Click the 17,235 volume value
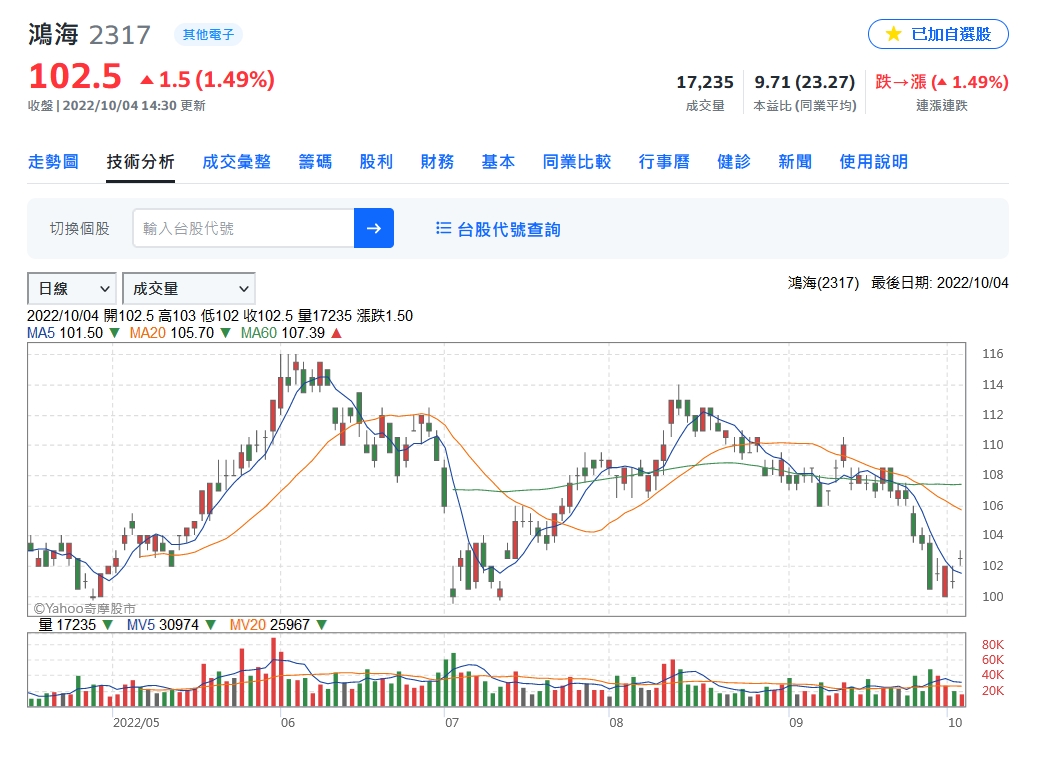This screenshot has width=1040, height=761. [705, 82]
